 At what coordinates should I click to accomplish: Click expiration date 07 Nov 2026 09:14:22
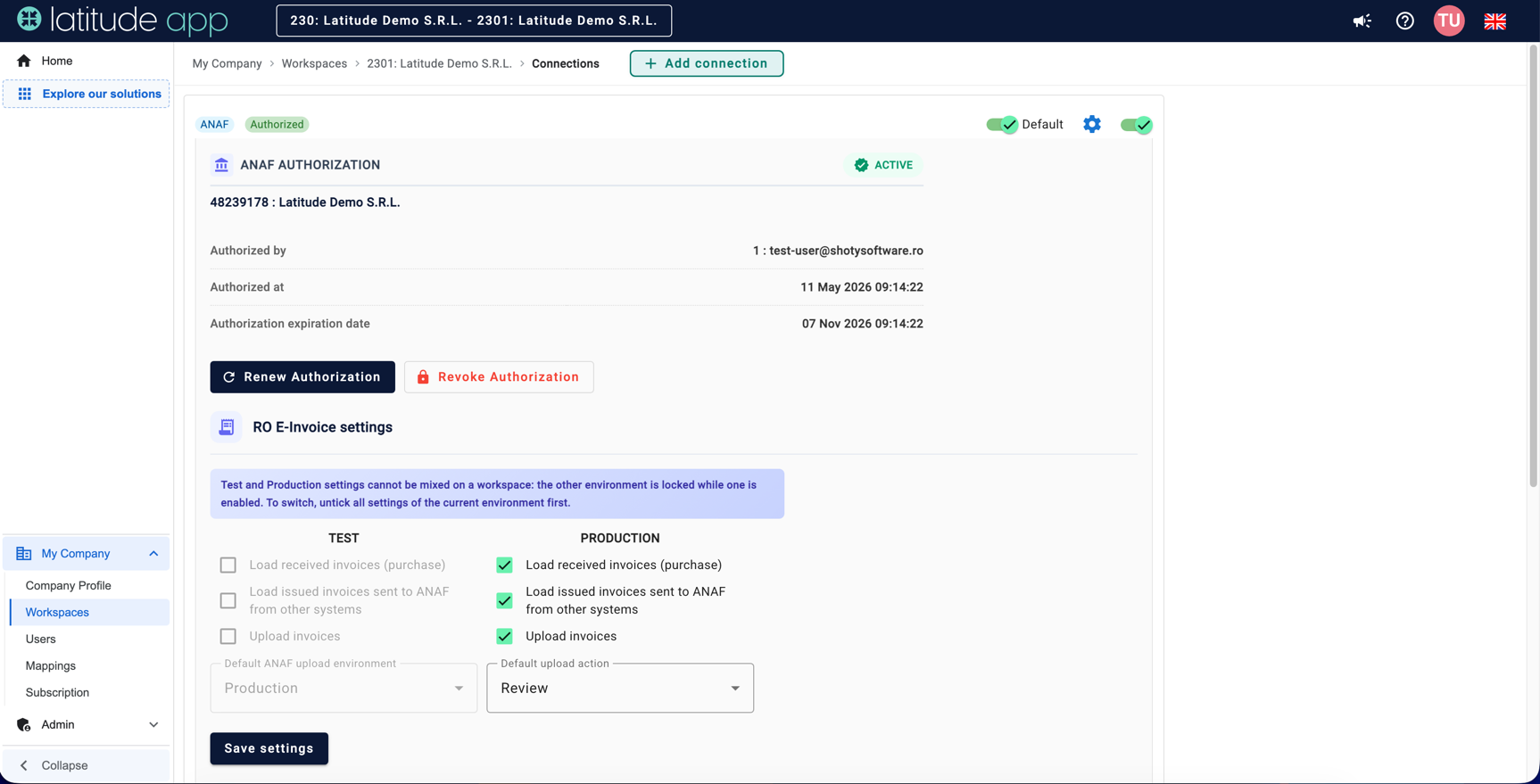(863, 324)
